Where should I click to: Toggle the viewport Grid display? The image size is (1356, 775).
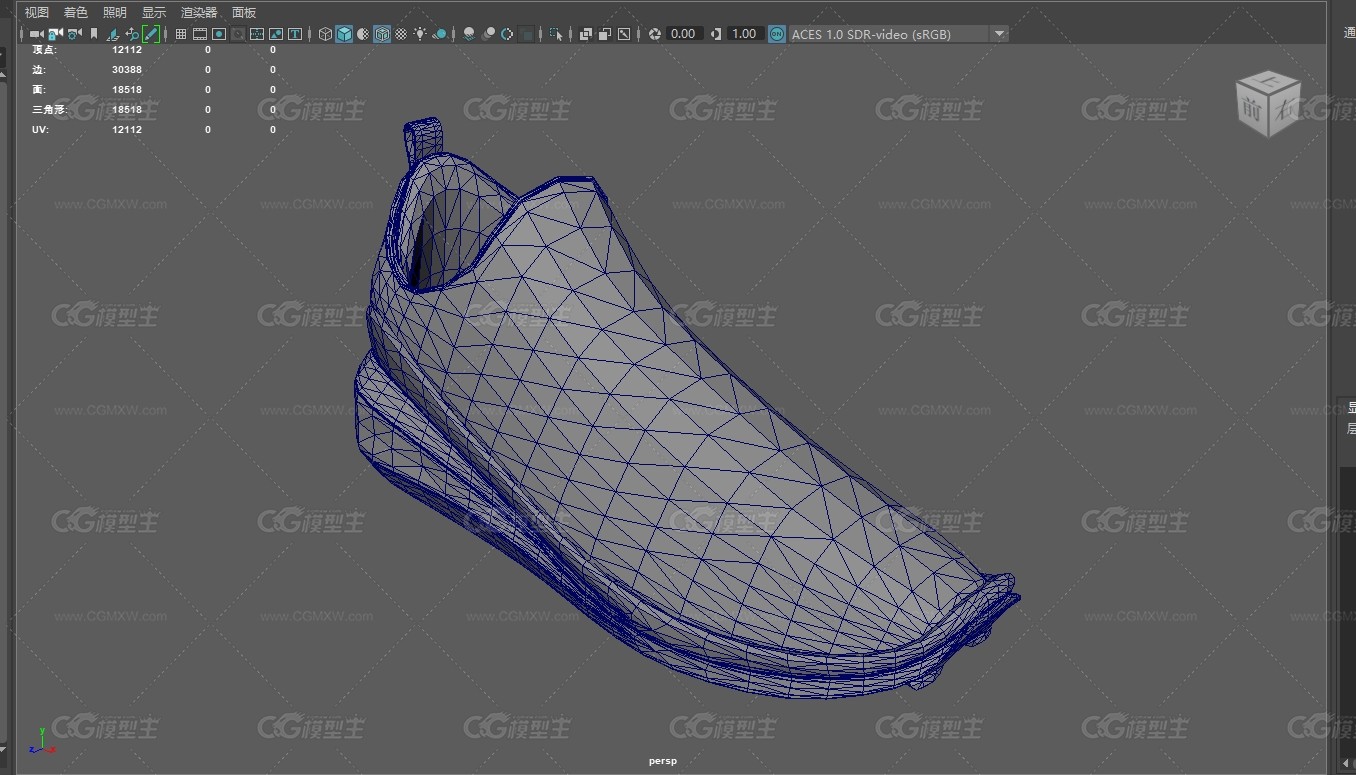pos(181,34)
